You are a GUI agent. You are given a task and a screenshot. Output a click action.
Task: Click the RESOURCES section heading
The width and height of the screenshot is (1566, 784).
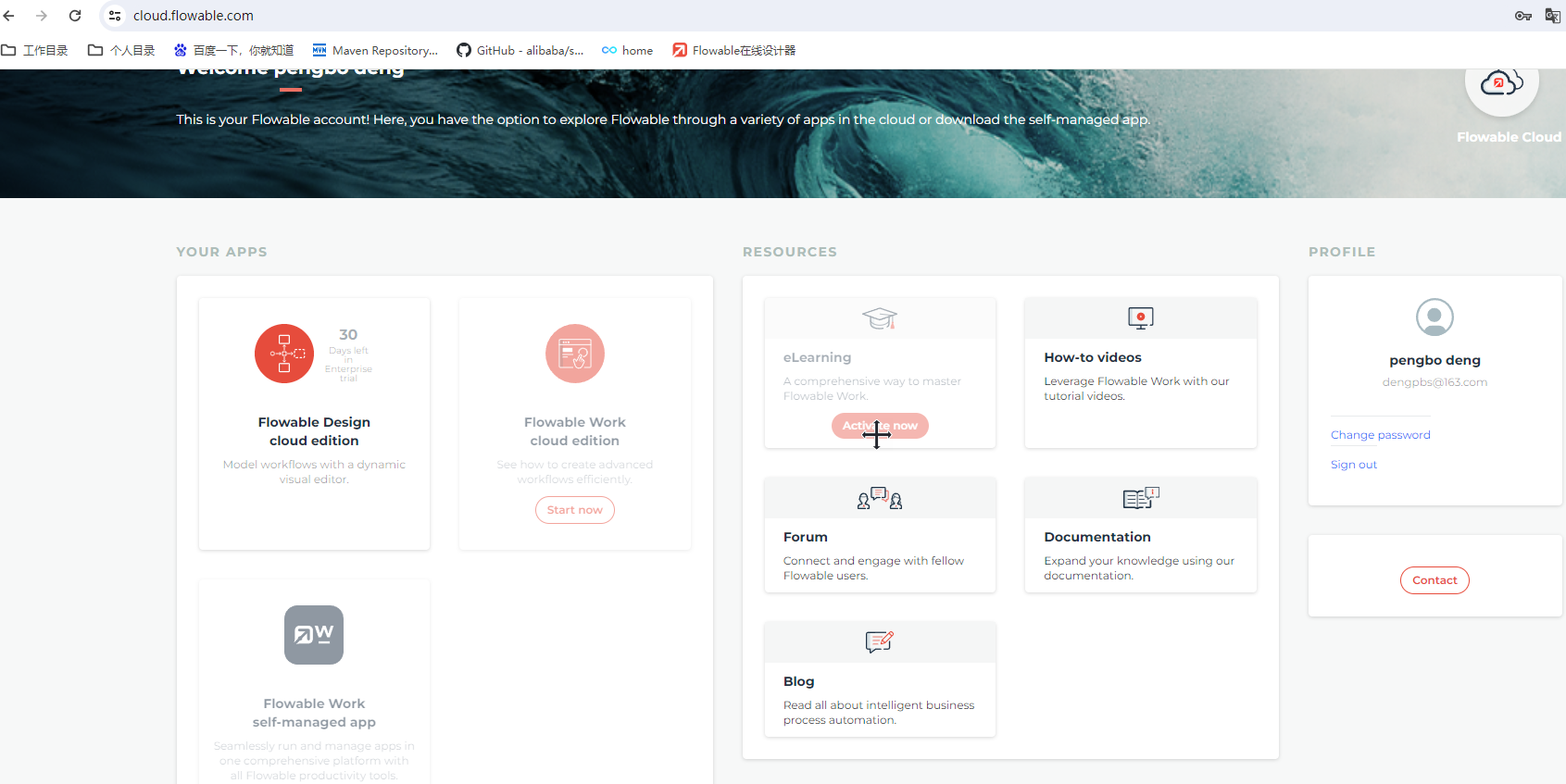790,252
